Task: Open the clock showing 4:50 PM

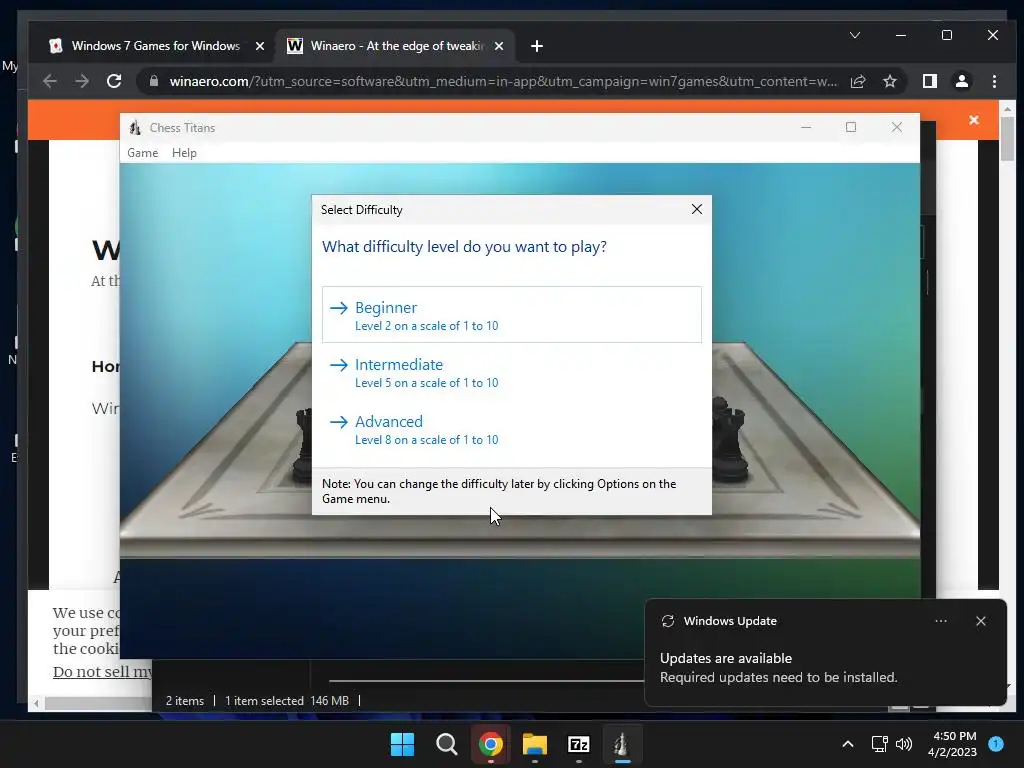Action: tap(952, 744)
